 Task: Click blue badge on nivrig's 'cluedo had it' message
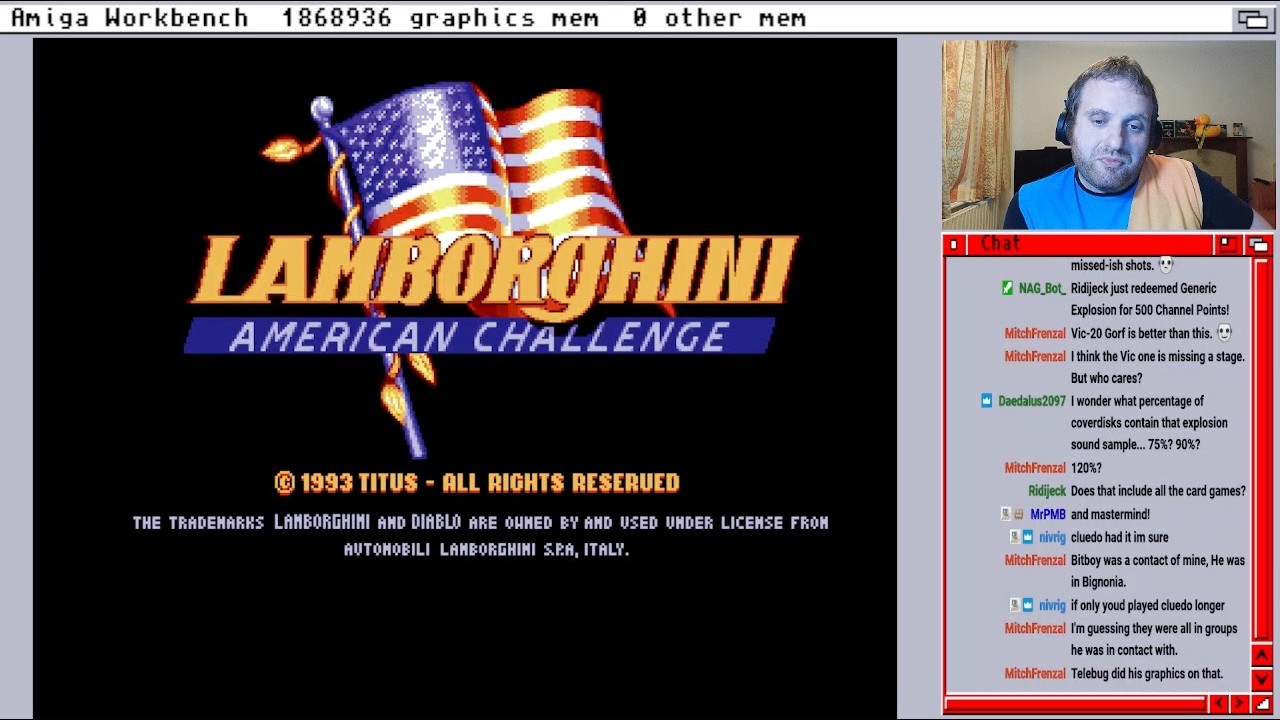pyautogui.click(x=1027, y=537)
